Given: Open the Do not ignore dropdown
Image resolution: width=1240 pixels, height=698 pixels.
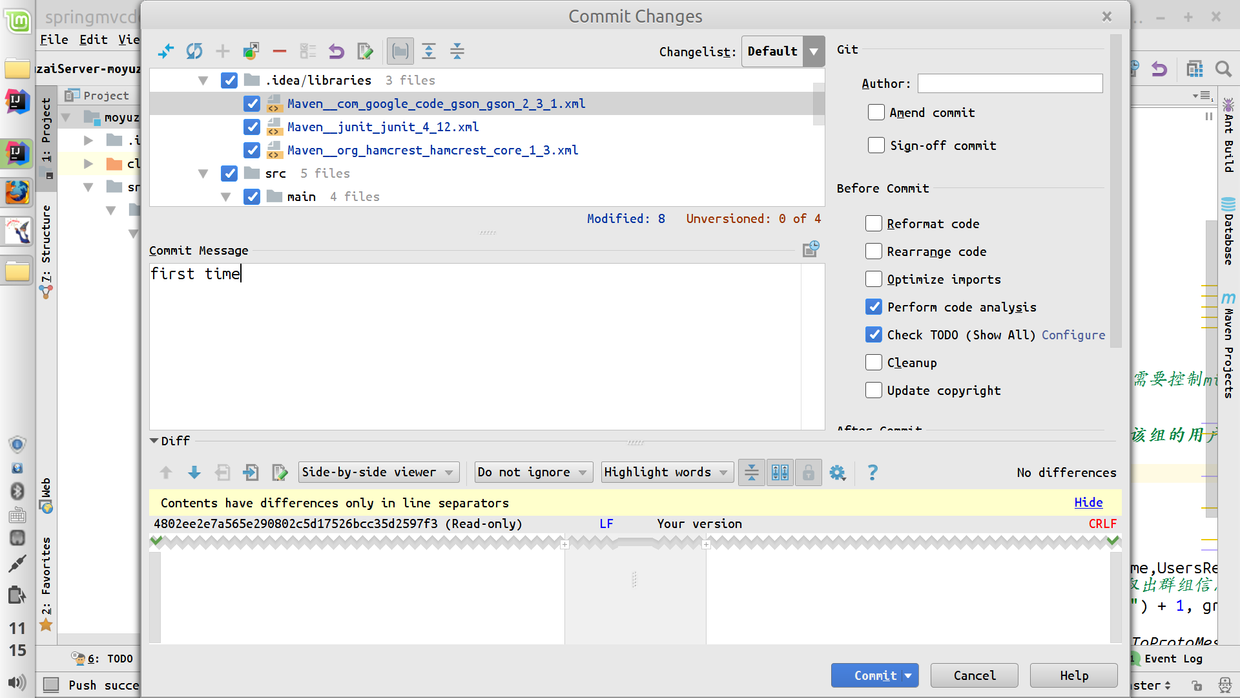Looking at the screenshot, I should [x=534, y=472].
